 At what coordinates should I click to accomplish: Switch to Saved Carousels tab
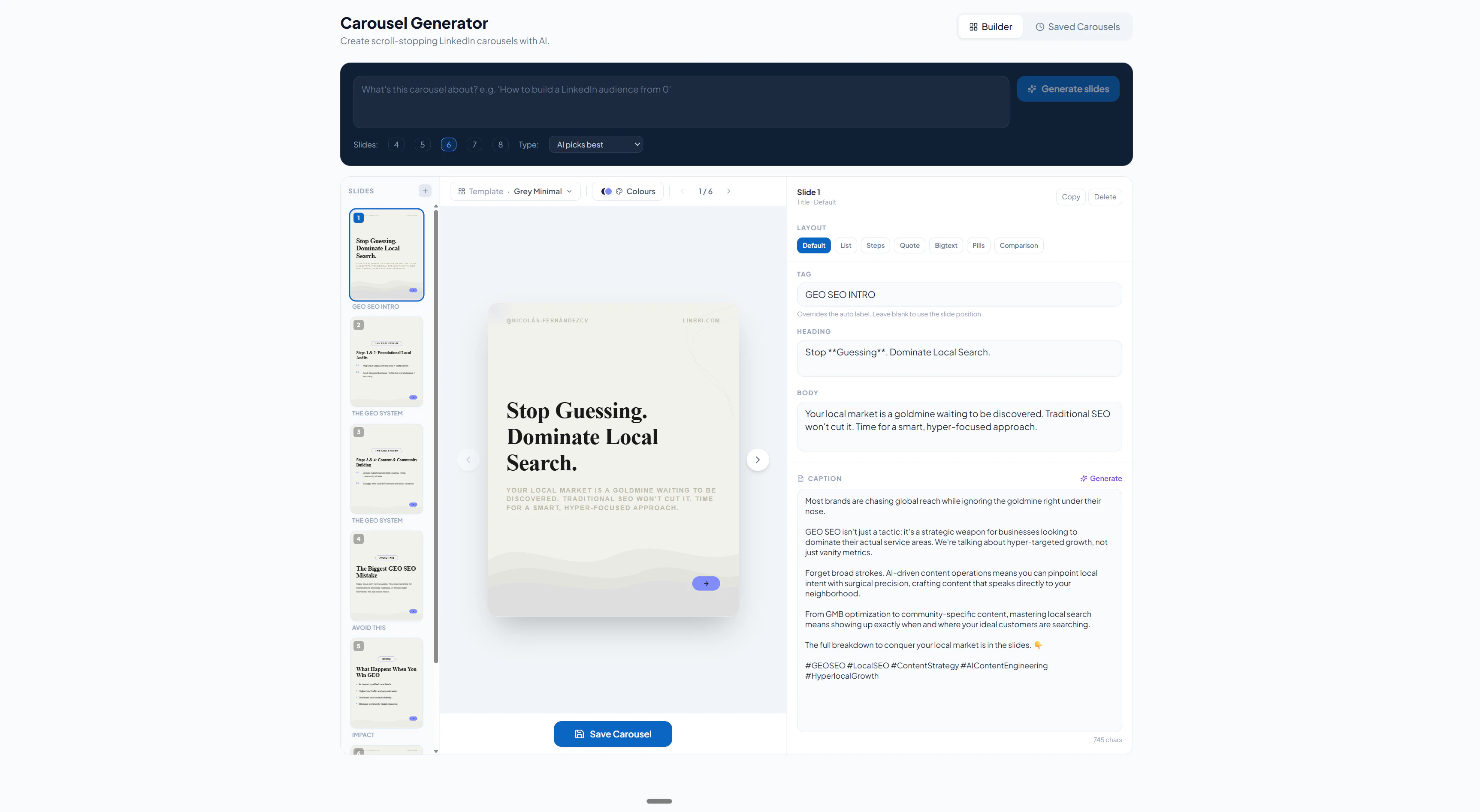tap(1077, 27)
